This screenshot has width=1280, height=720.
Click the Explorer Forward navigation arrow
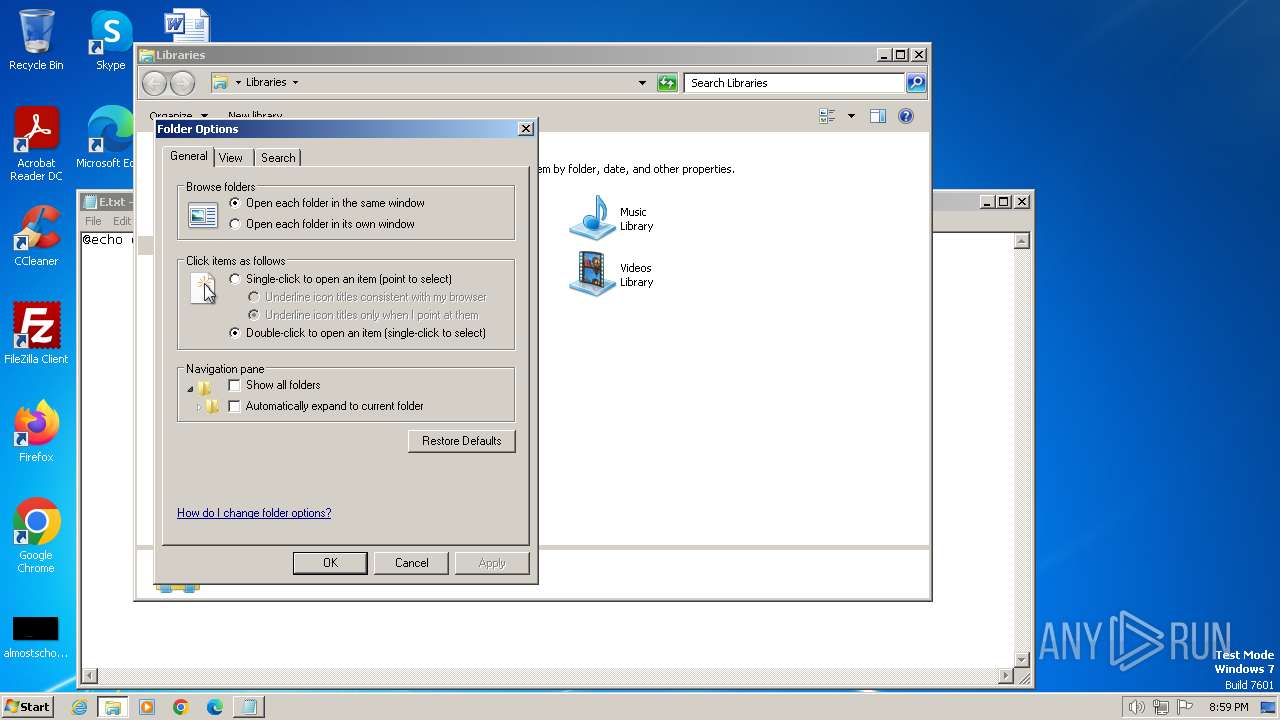(182, 83)
